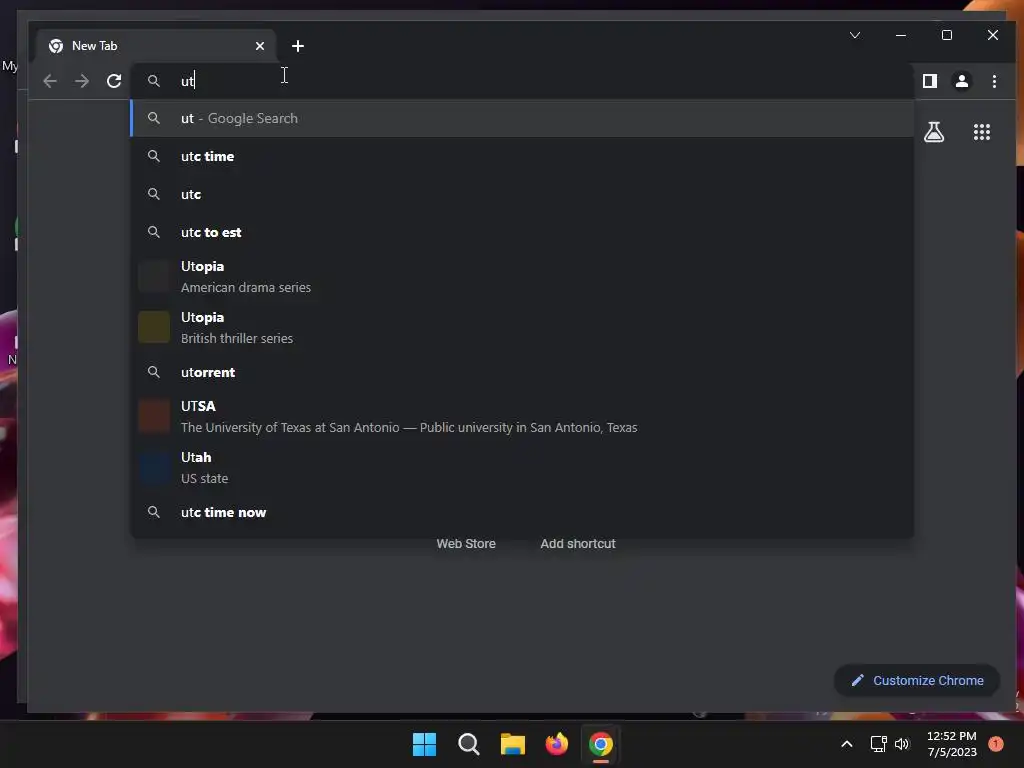Open the Windows Start menu
This screenshot has width=1024, height=768.
(x=424, y=744)
